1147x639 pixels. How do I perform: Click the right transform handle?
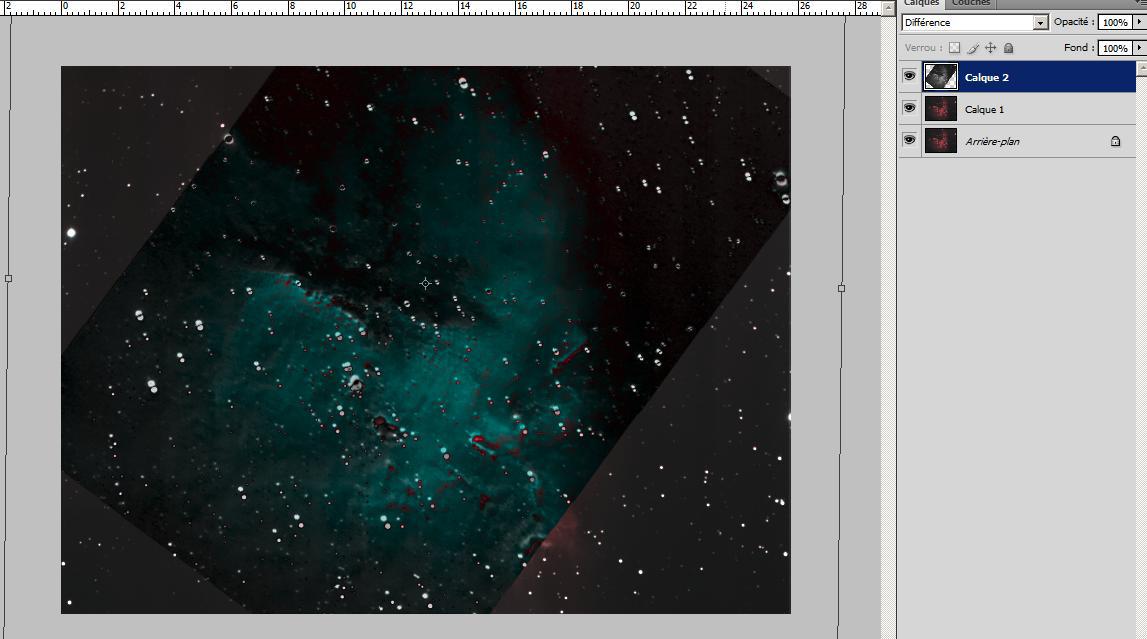click(841, 288)
